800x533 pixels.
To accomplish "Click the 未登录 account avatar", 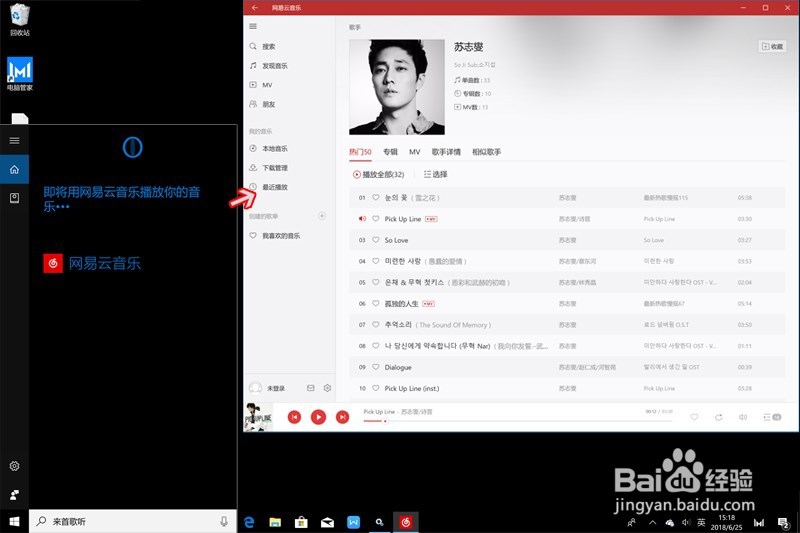I will 256,388.
